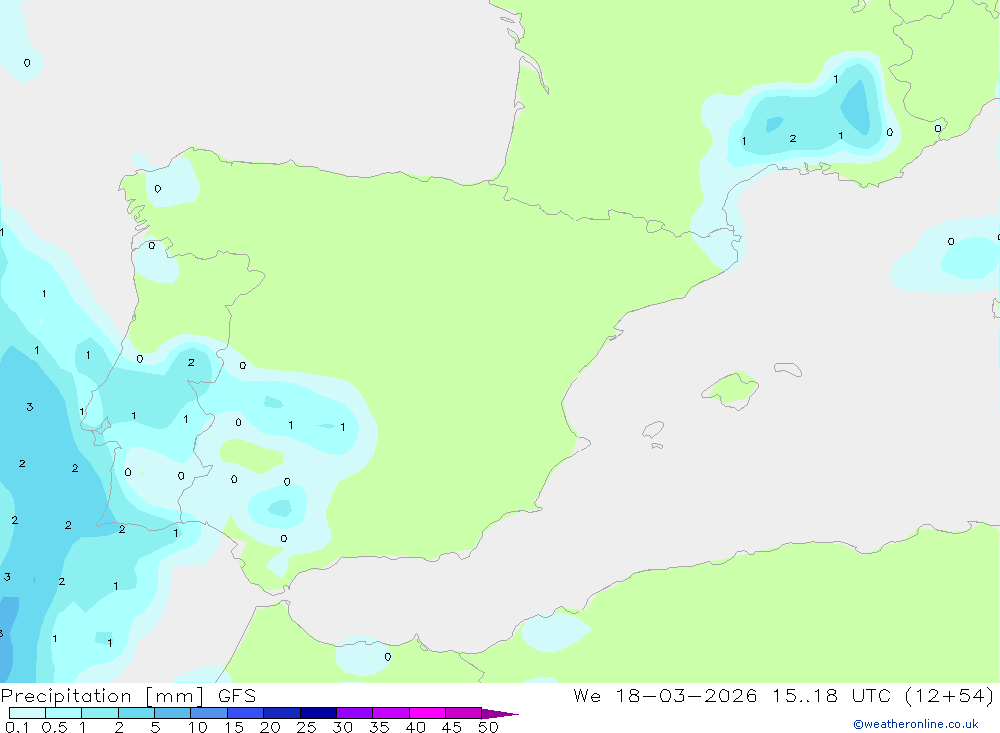This screenshot has width=1000, height=733.
Task: Click the 'GFS' model label
Action: point(237,696)
